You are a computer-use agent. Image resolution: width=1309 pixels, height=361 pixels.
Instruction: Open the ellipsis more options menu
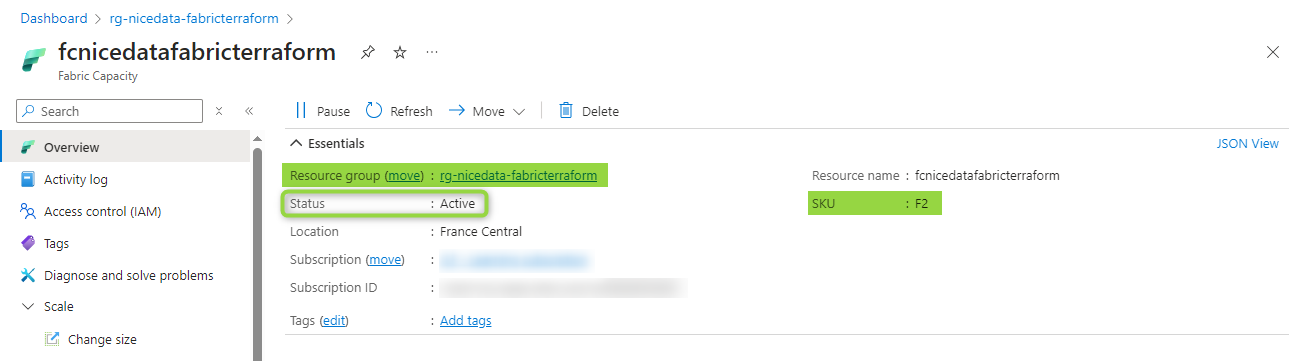coord(432,52)
